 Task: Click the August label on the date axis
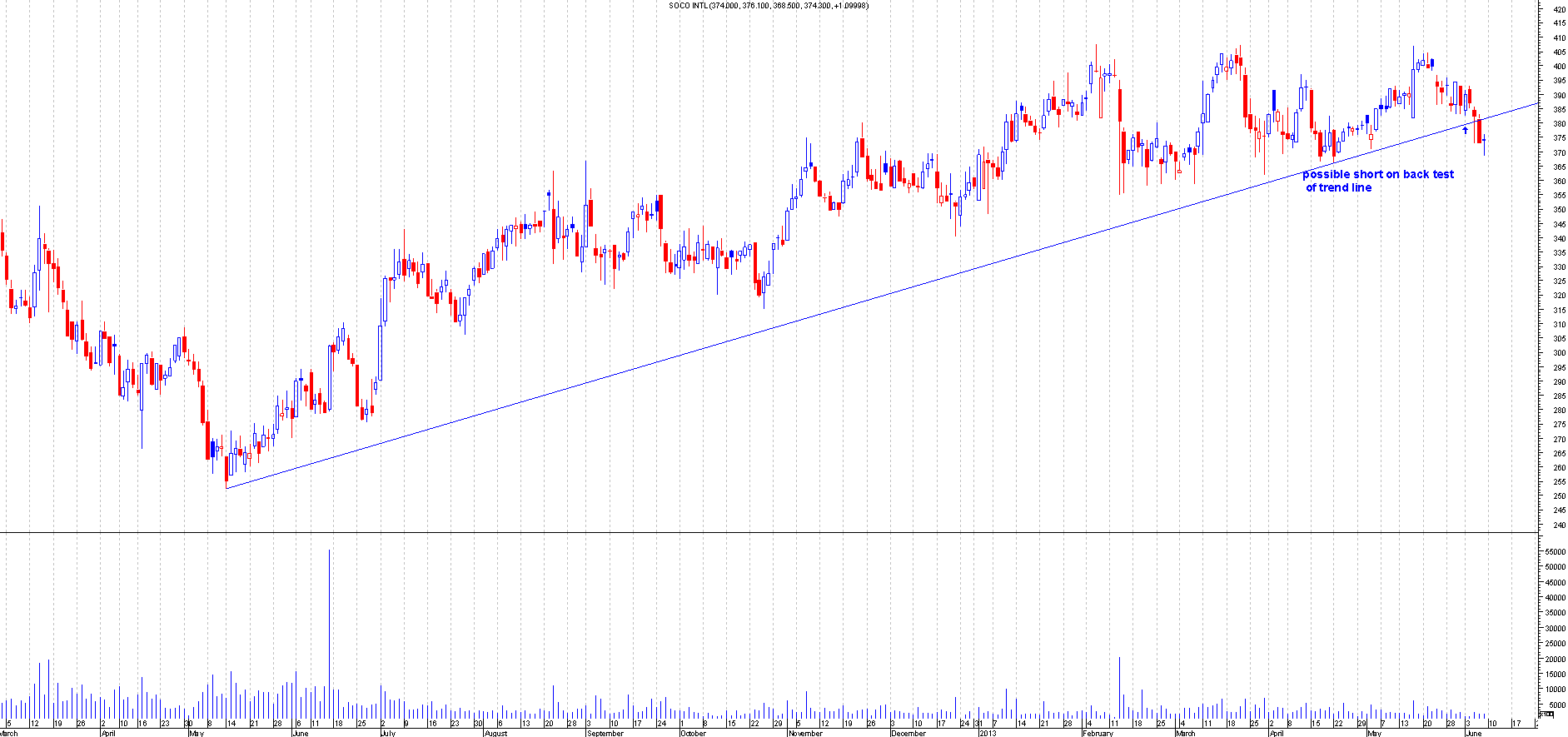coord(495,734)
